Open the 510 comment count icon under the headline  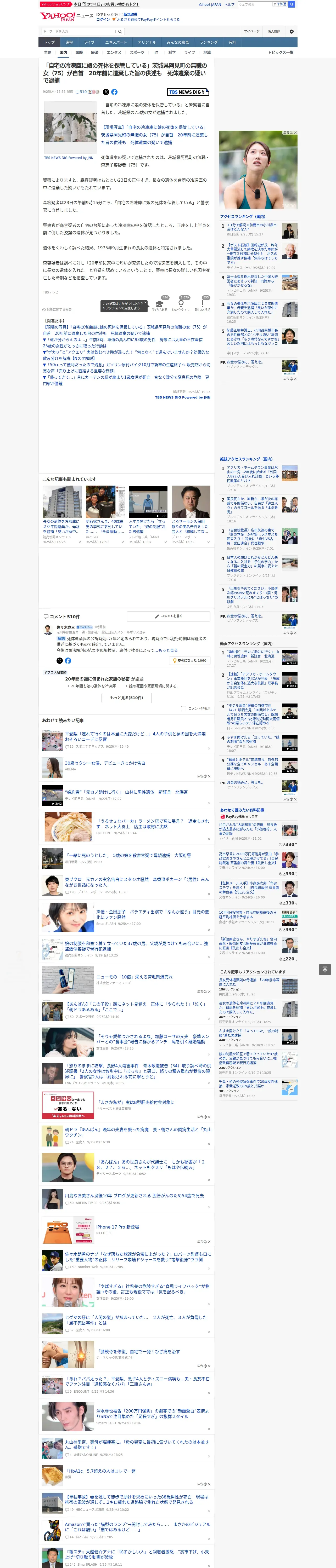coord(81,92)
